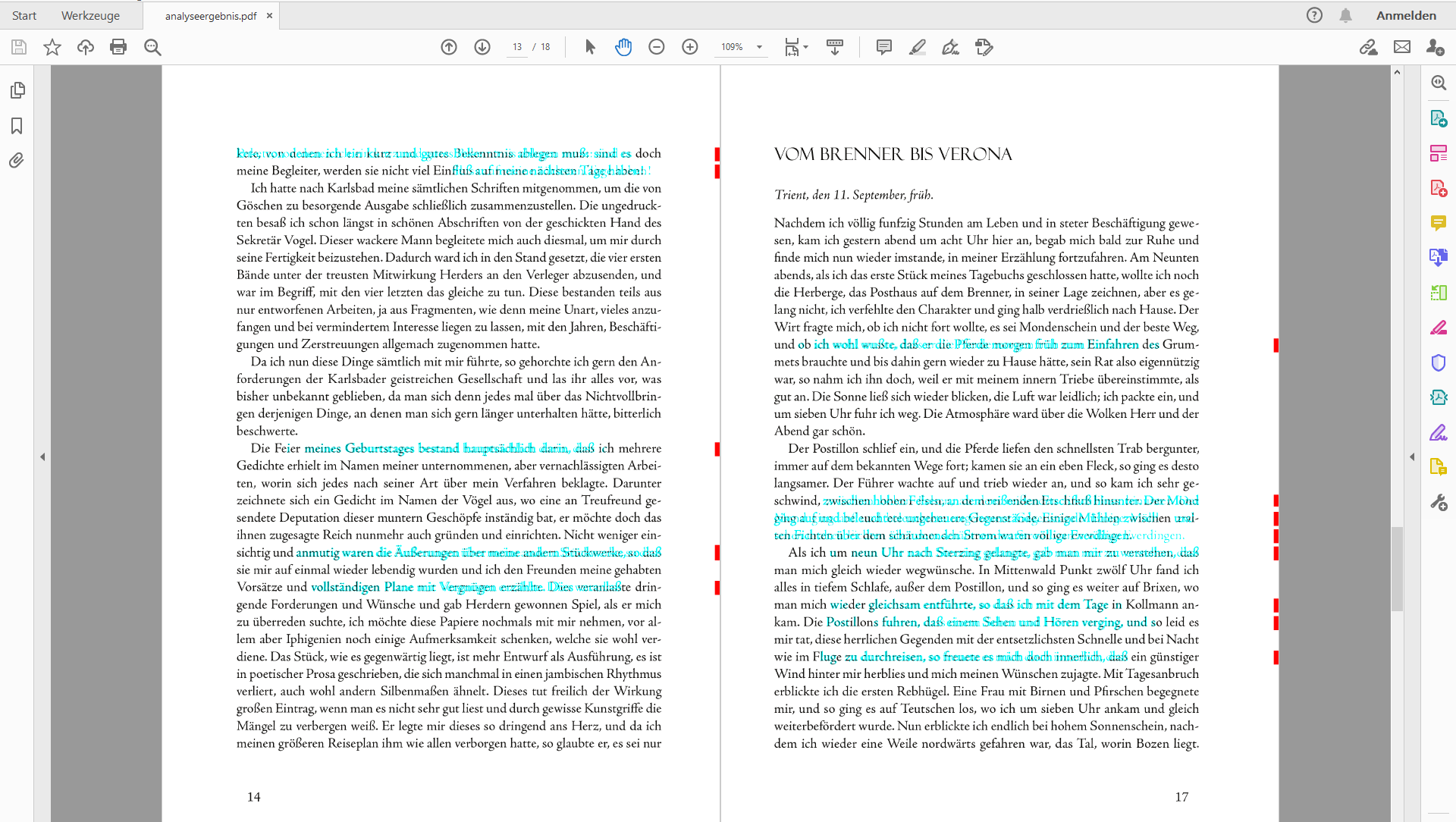Image resolution: width=1456 pixels, height=822 pixels.
Task: Open the Help question mark
Action: 1314,15
